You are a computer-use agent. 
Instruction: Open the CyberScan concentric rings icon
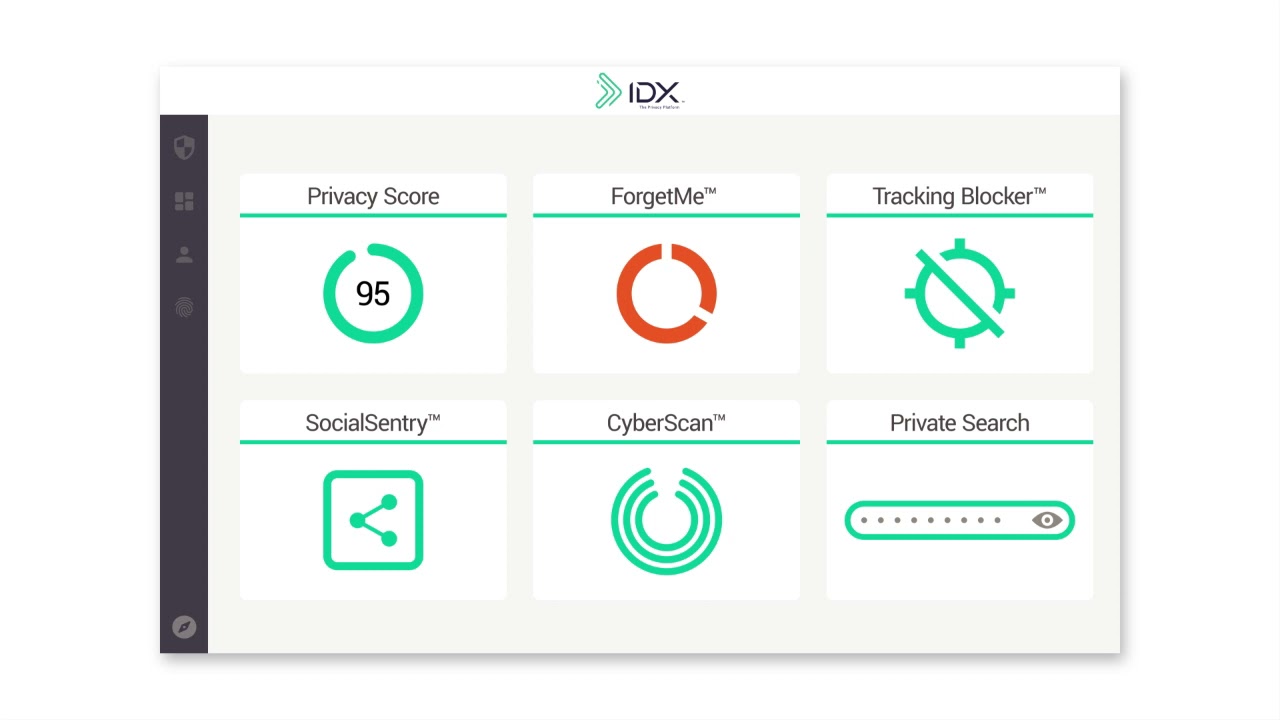pos(666,520)
